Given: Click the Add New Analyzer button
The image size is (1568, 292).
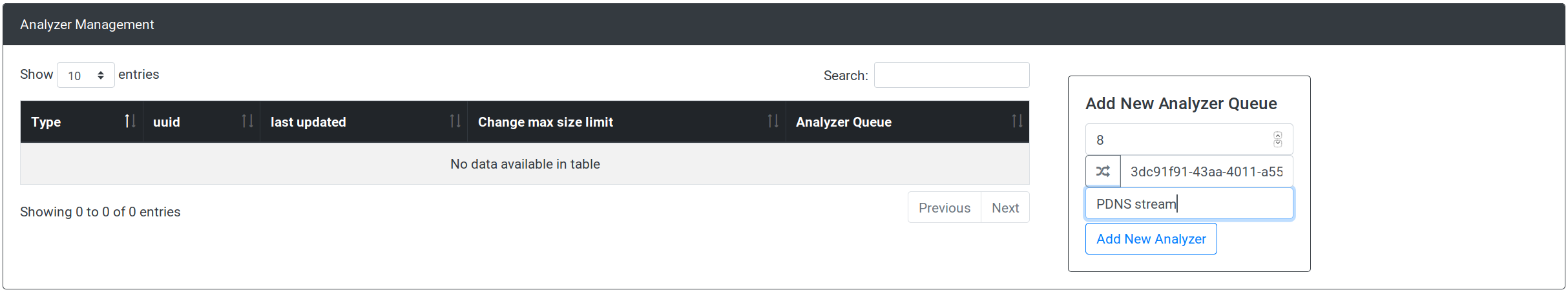Looking at the screenshot, I should point(1151,239).
